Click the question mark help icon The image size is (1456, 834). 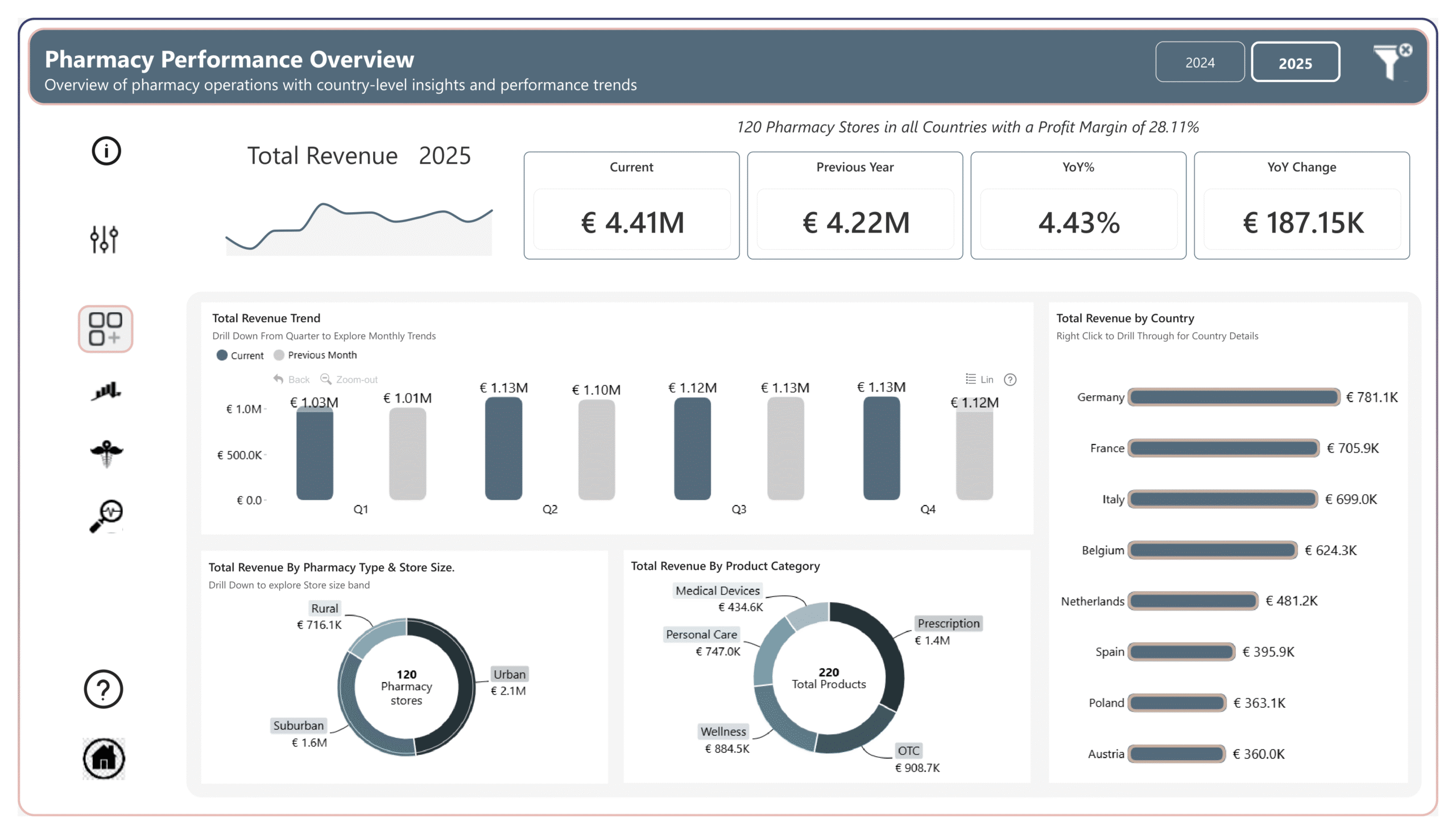[x=104, y=688]
